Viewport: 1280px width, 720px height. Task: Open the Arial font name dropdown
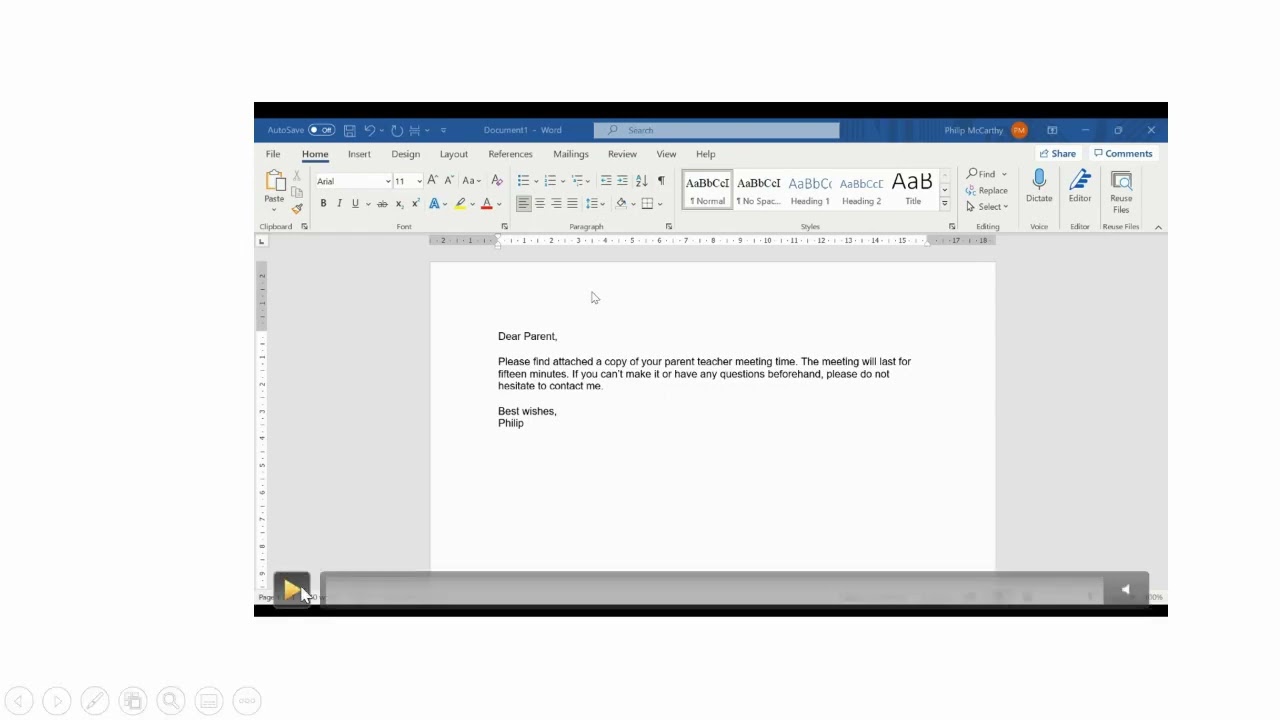coord(388,181)
